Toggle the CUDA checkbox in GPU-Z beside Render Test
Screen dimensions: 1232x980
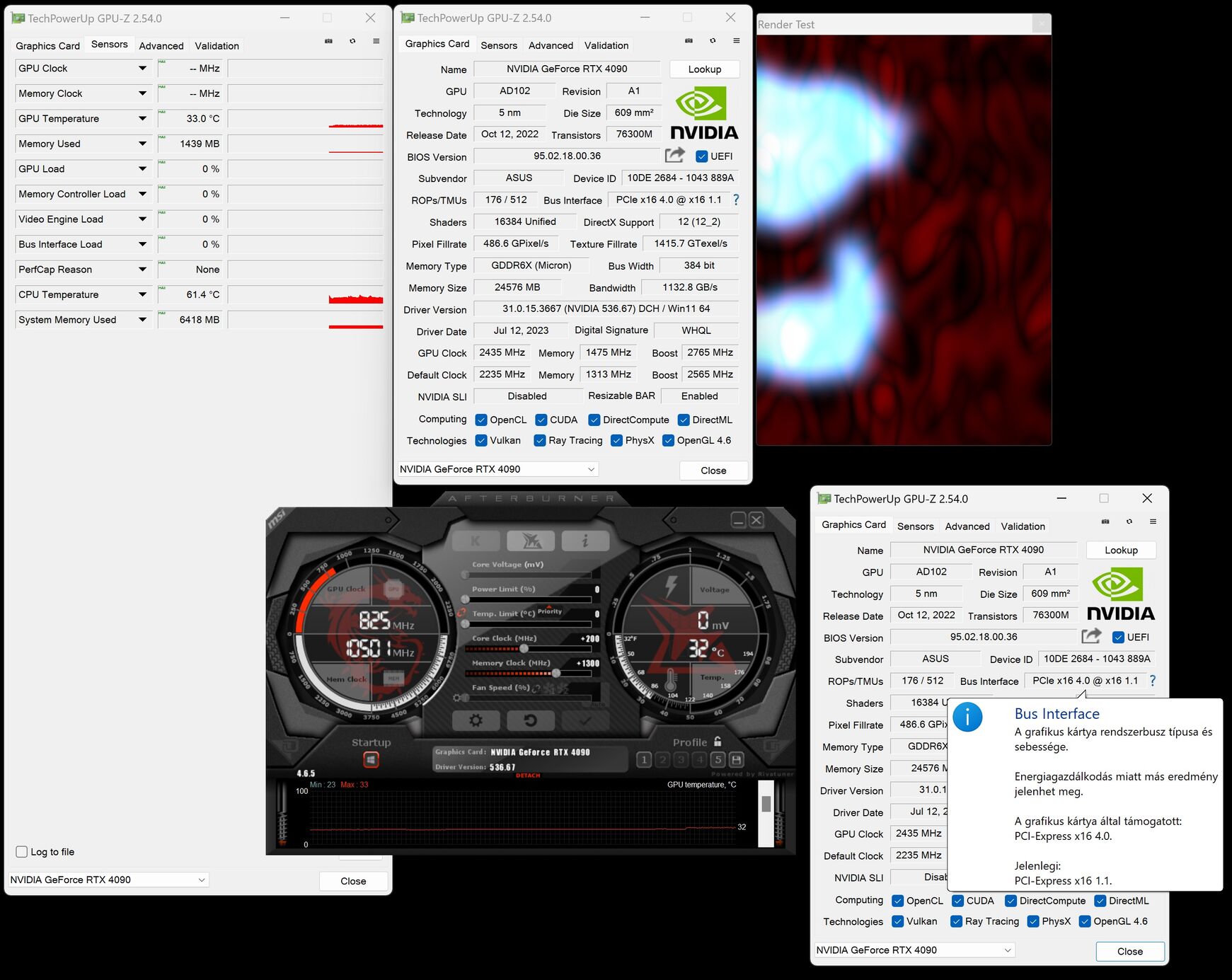click(541, 420)
